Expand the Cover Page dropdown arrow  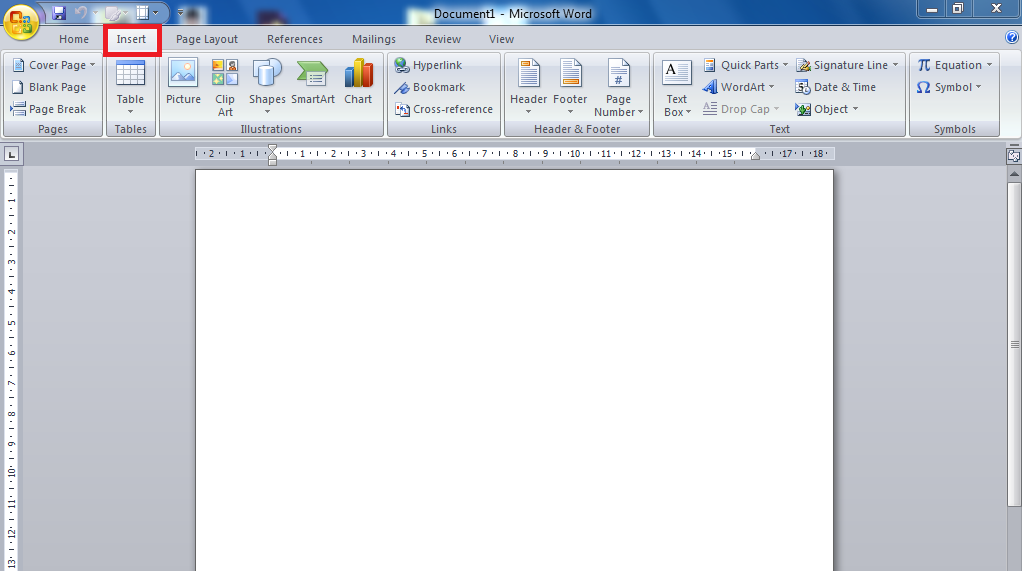point(93,65)
